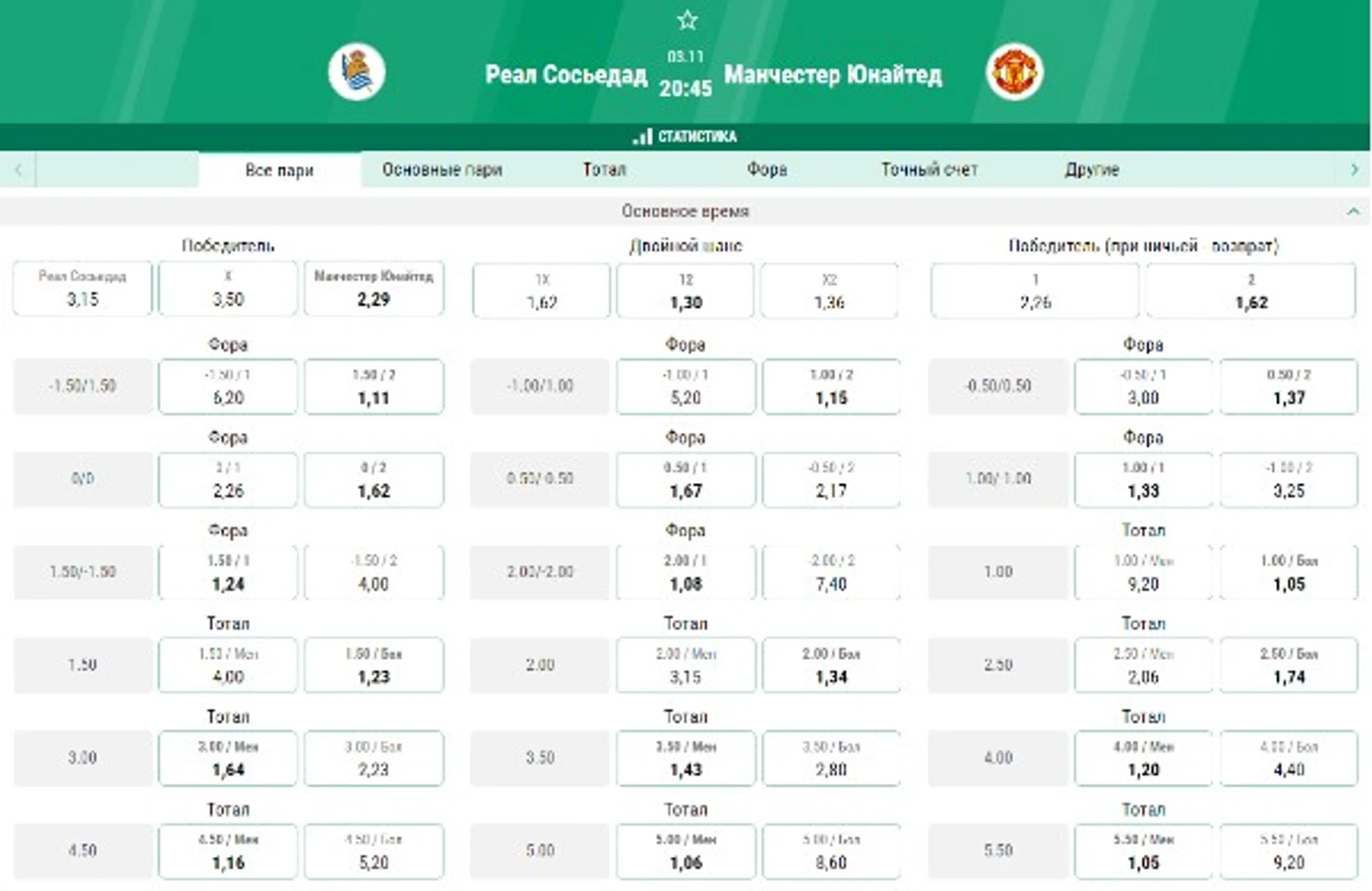Switch to the Все пари tab
Viewport: 1372px width, 891px height.
279,170
